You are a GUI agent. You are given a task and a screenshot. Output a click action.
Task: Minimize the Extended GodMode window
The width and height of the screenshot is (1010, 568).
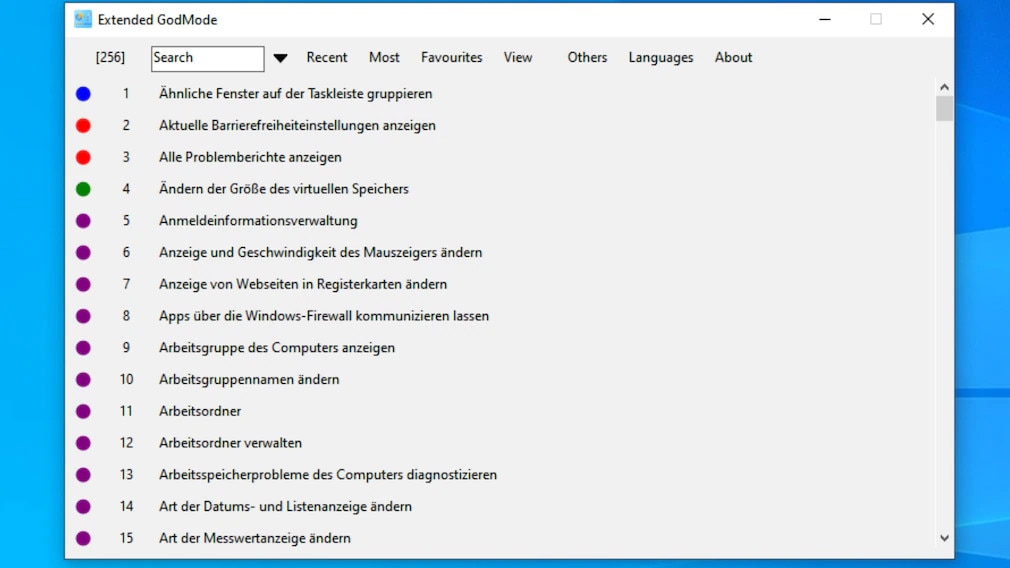[824, 19]
